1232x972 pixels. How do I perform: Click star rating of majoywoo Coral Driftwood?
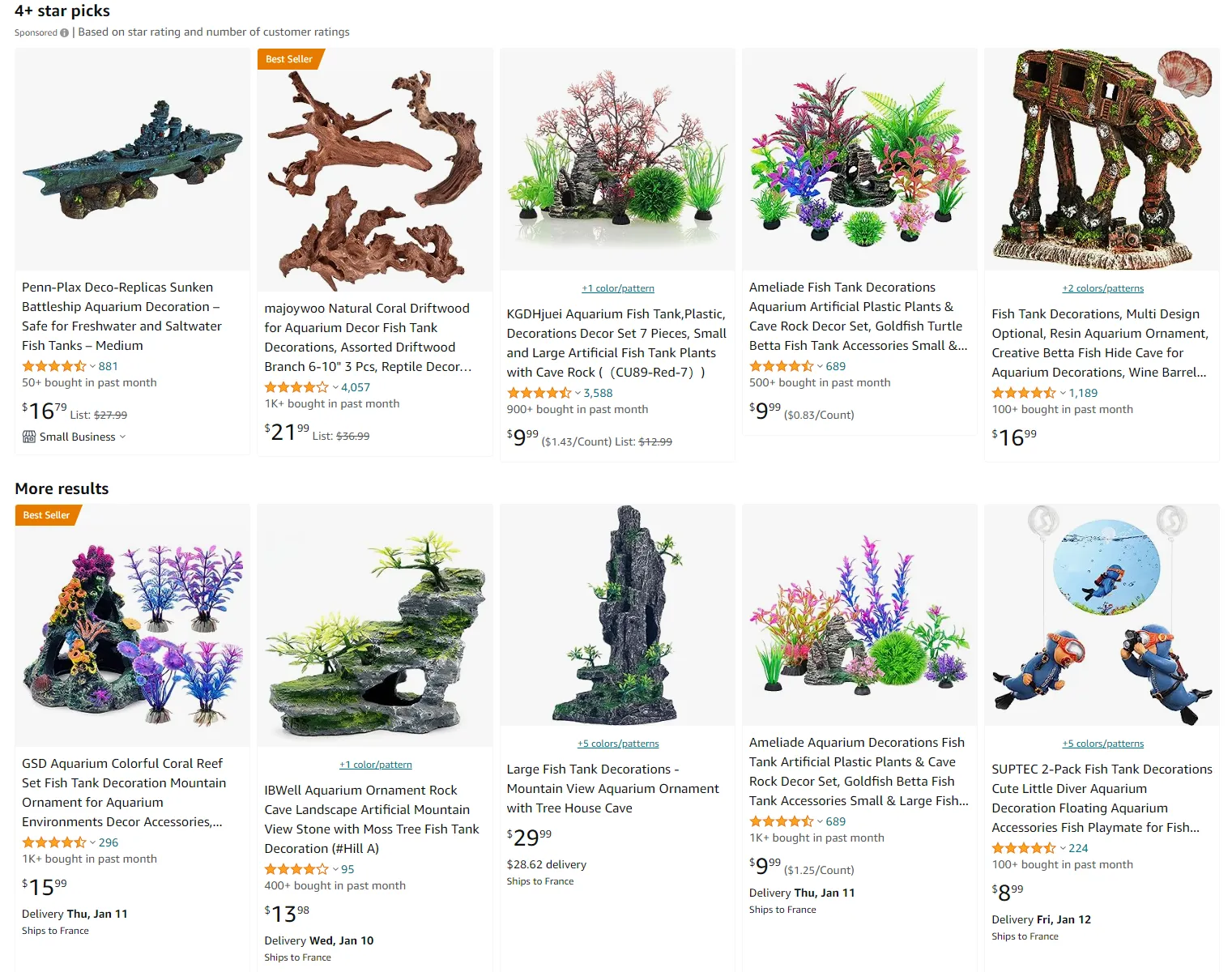296,387
